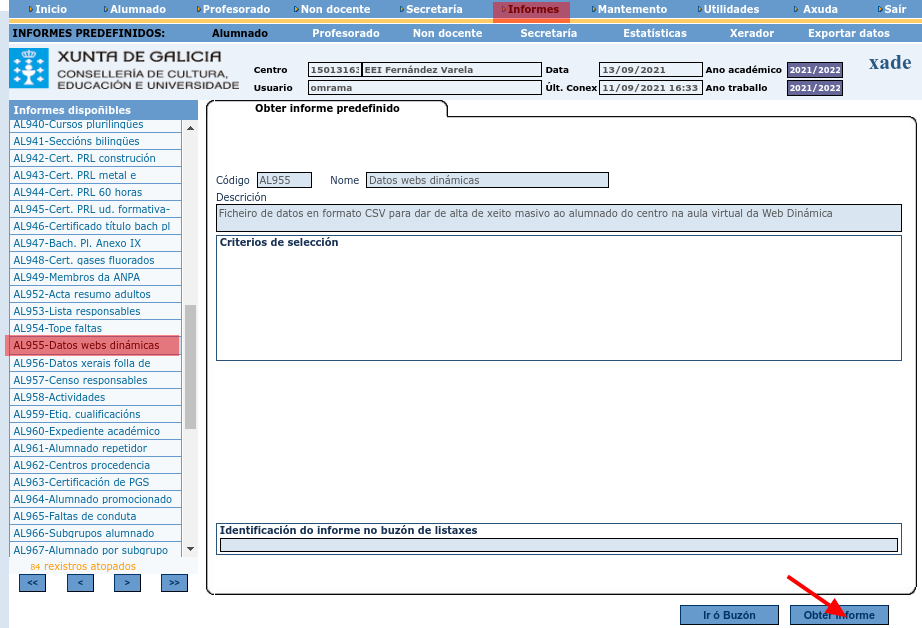Screen dimensions: 922x628
Task: Expand the Profesorado top menu
Action: point(235,9)
